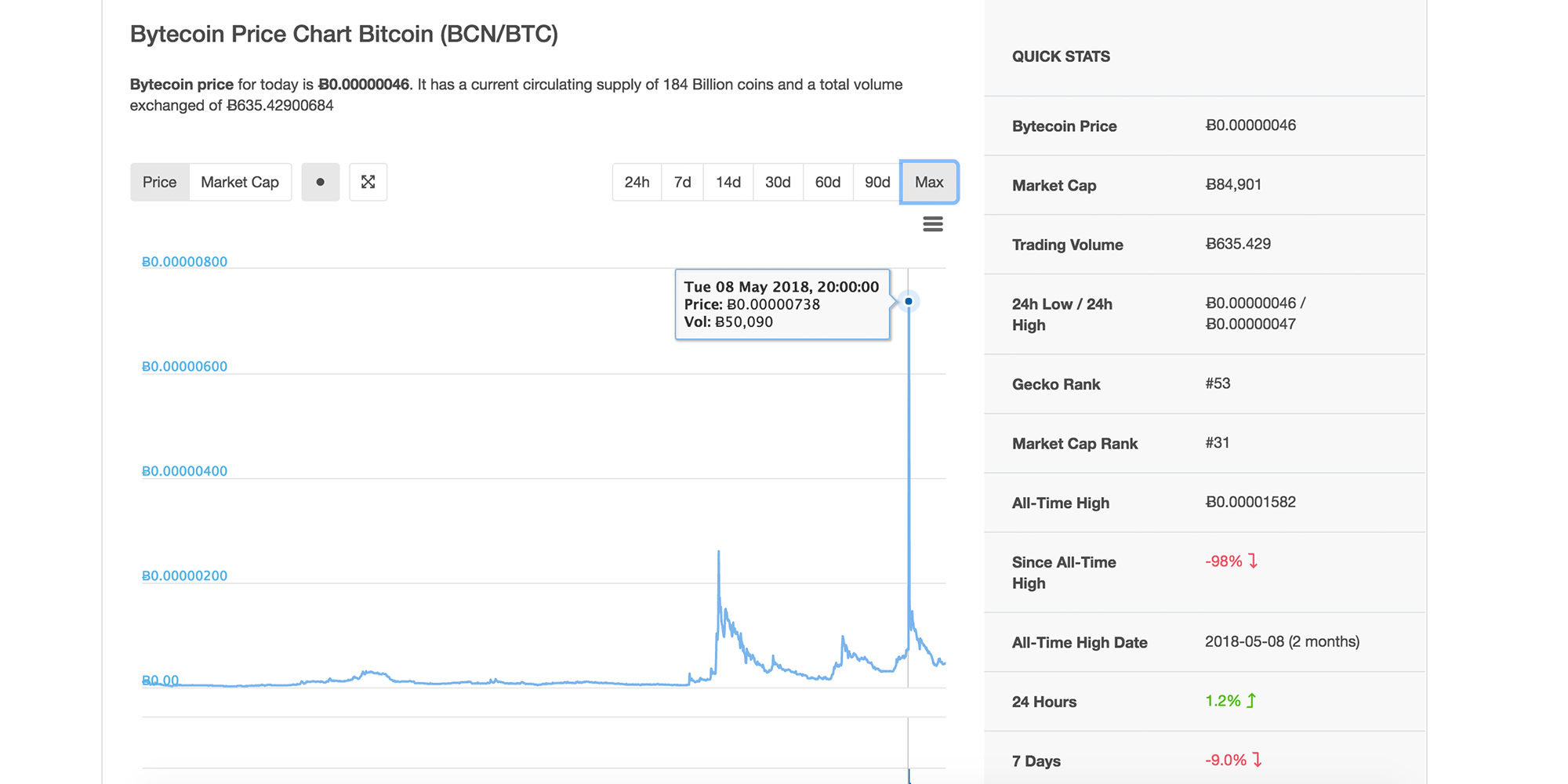The width and height of the screenshot is (1568, 784).
Task: Click the tooltip Vol: Ƀ50,090 line
Action: point(728,322)
